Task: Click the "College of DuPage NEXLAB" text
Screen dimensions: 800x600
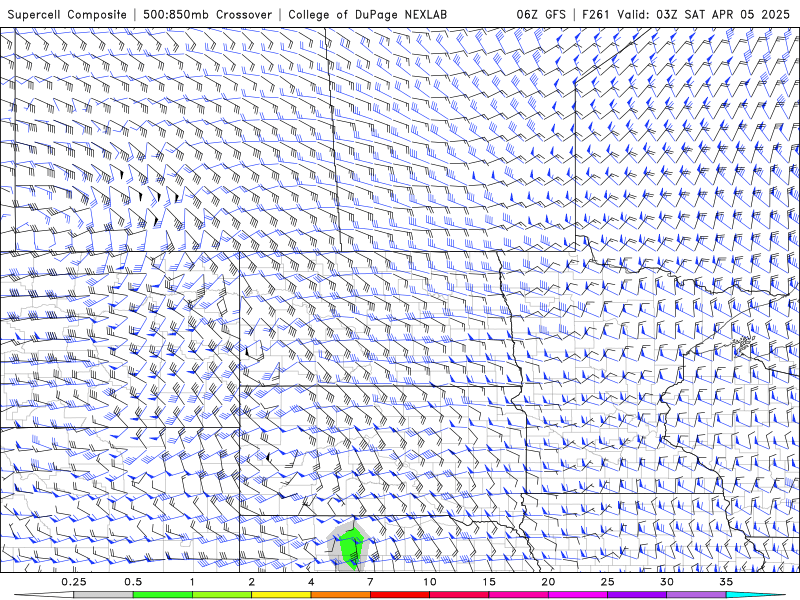Action: (367, 14)
